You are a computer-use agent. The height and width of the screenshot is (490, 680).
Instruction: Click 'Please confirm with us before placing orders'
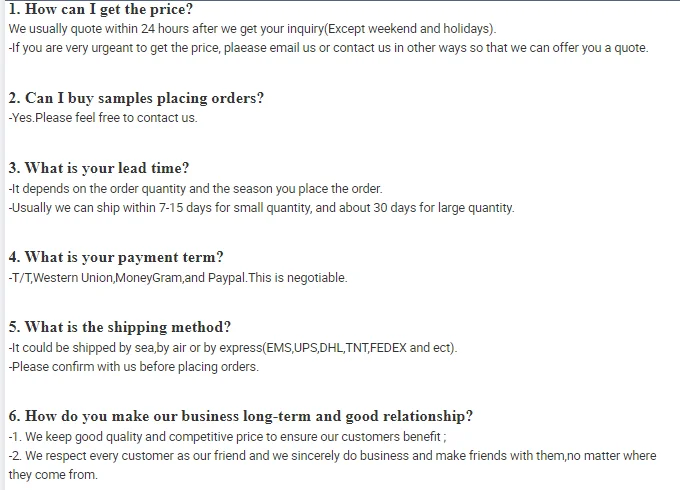click(x=134, y=367)
